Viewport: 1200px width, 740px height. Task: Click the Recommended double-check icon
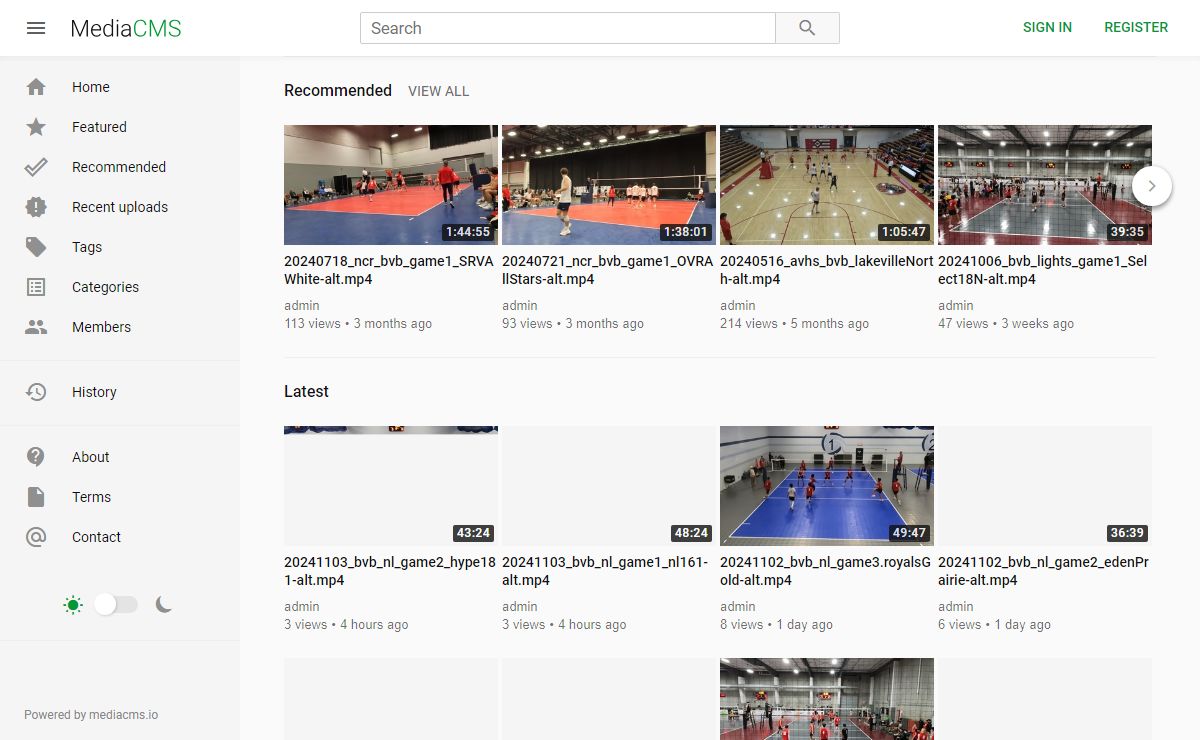coord(36,167)
